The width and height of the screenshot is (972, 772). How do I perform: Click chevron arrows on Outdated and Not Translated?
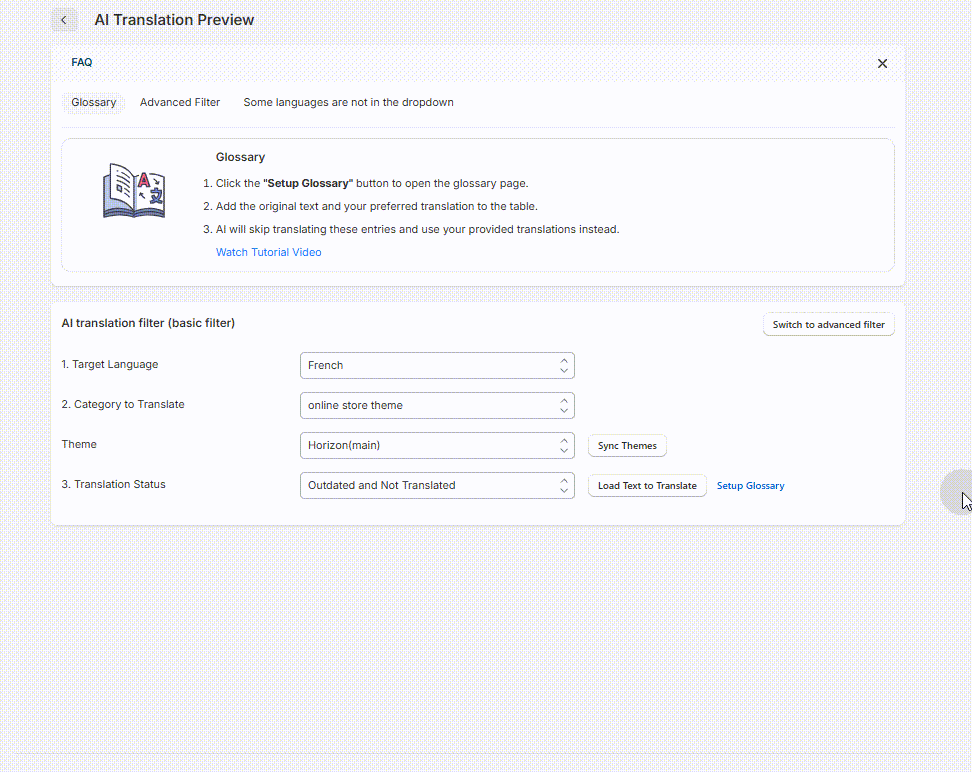click(563, 486)
